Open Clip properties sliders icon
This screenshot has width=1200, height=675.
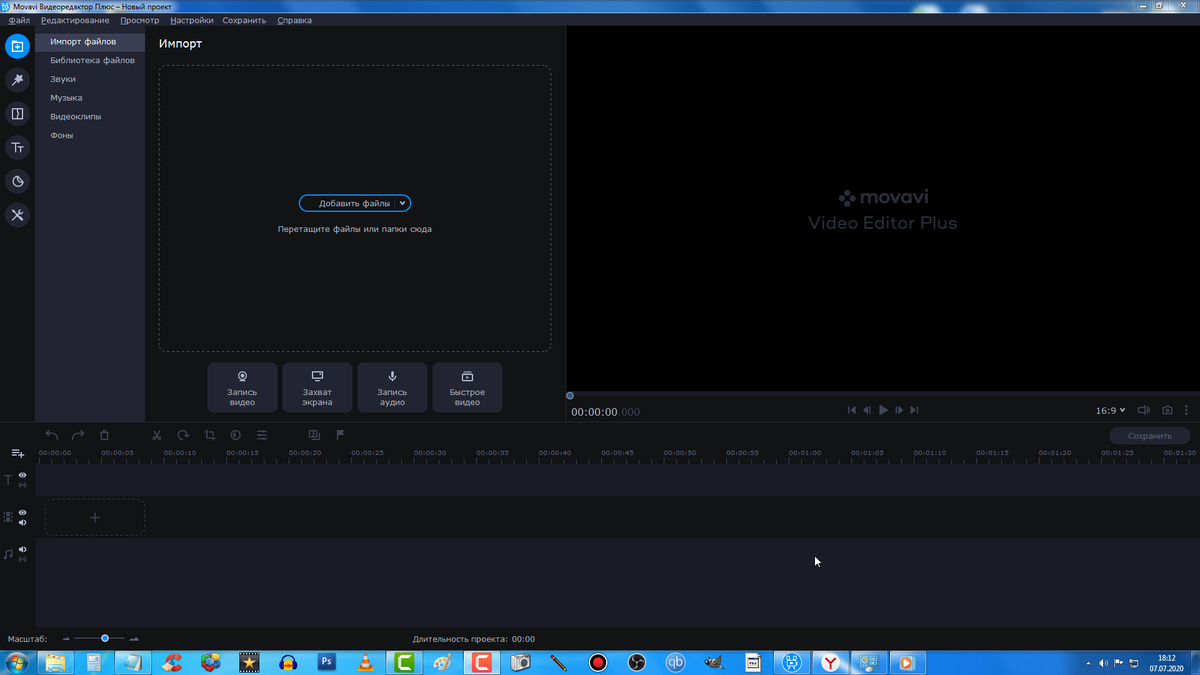[262, 435]
